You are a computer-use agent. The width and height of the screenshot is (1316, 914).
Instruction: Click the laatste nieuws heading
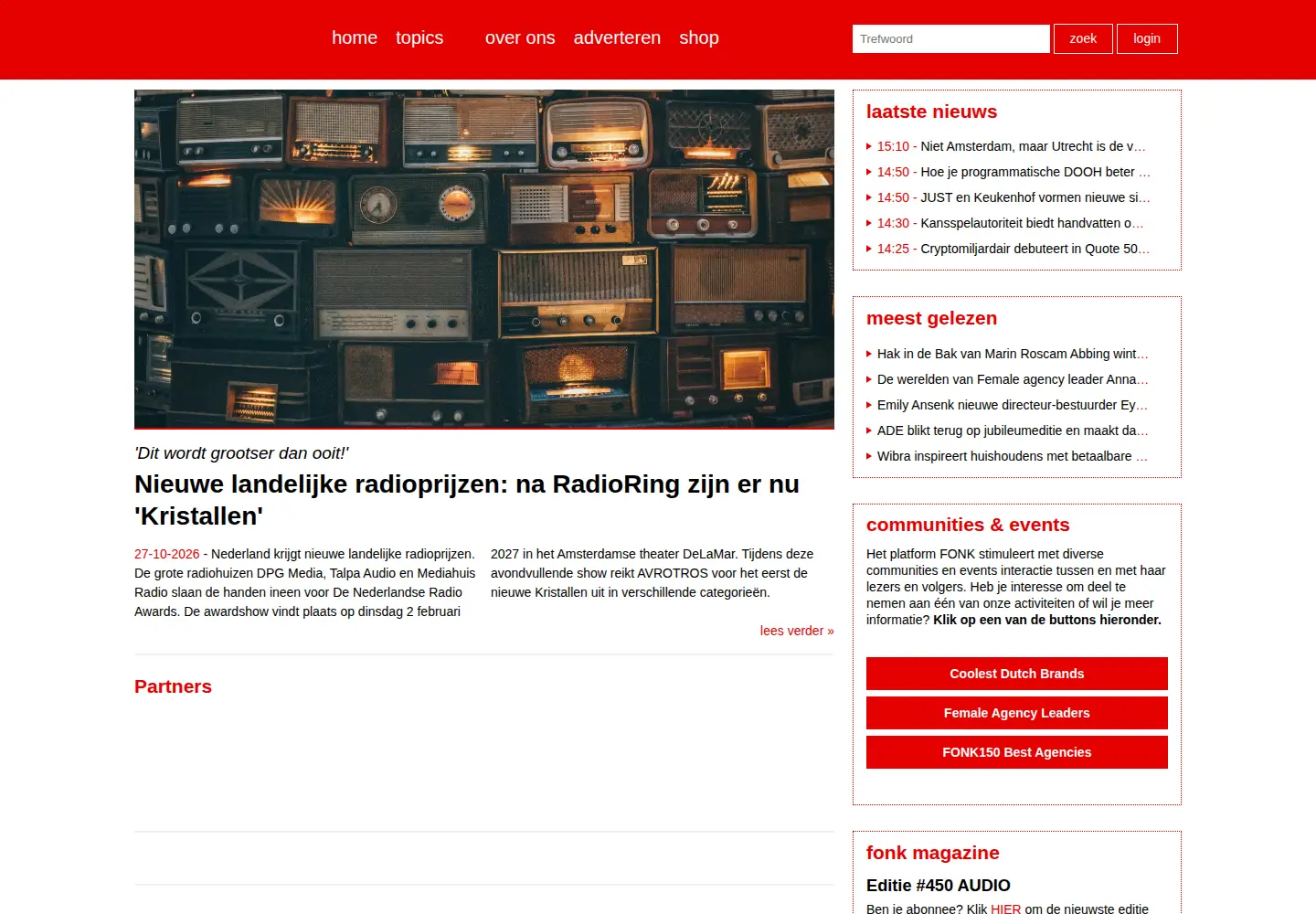click(931, 112)
